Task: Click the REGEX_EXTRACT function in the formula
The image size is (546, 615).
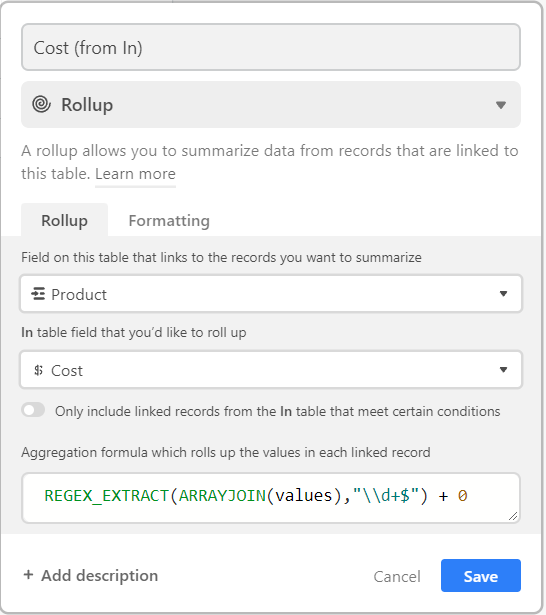Action: 106,496
